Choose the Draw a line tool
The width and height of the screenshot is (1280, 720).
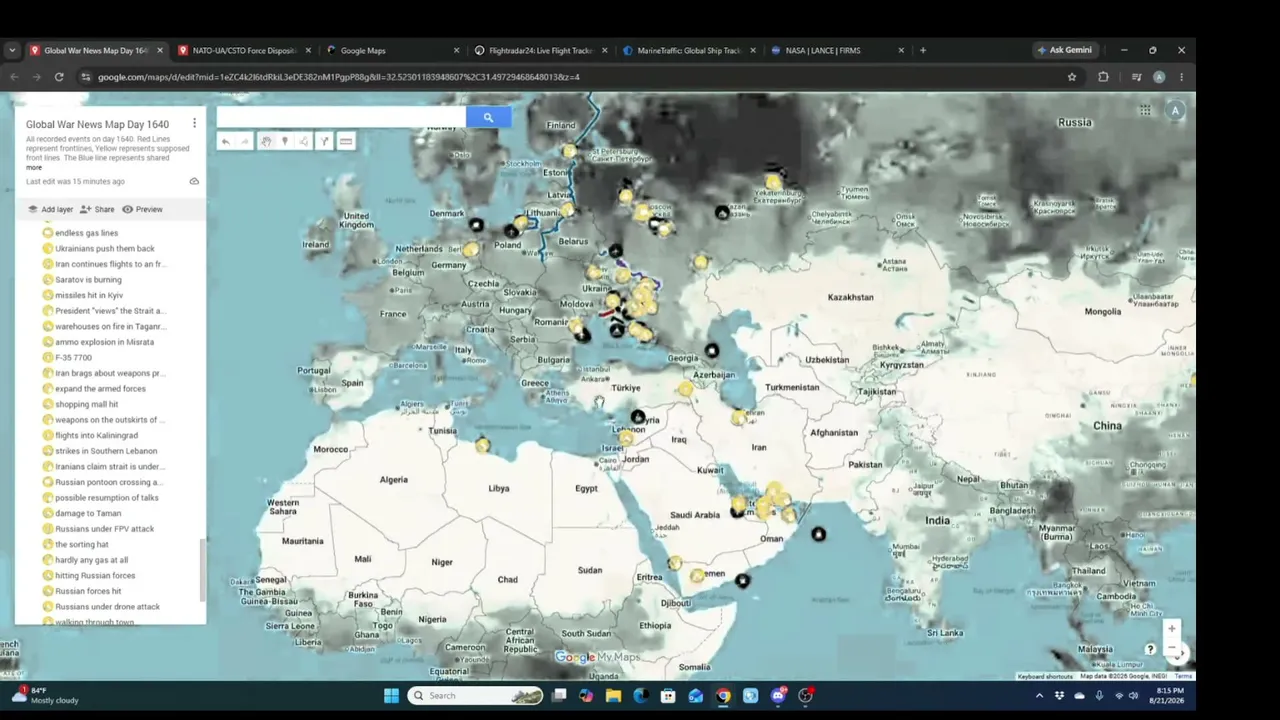pyautogui.click(x=304, y=142)
